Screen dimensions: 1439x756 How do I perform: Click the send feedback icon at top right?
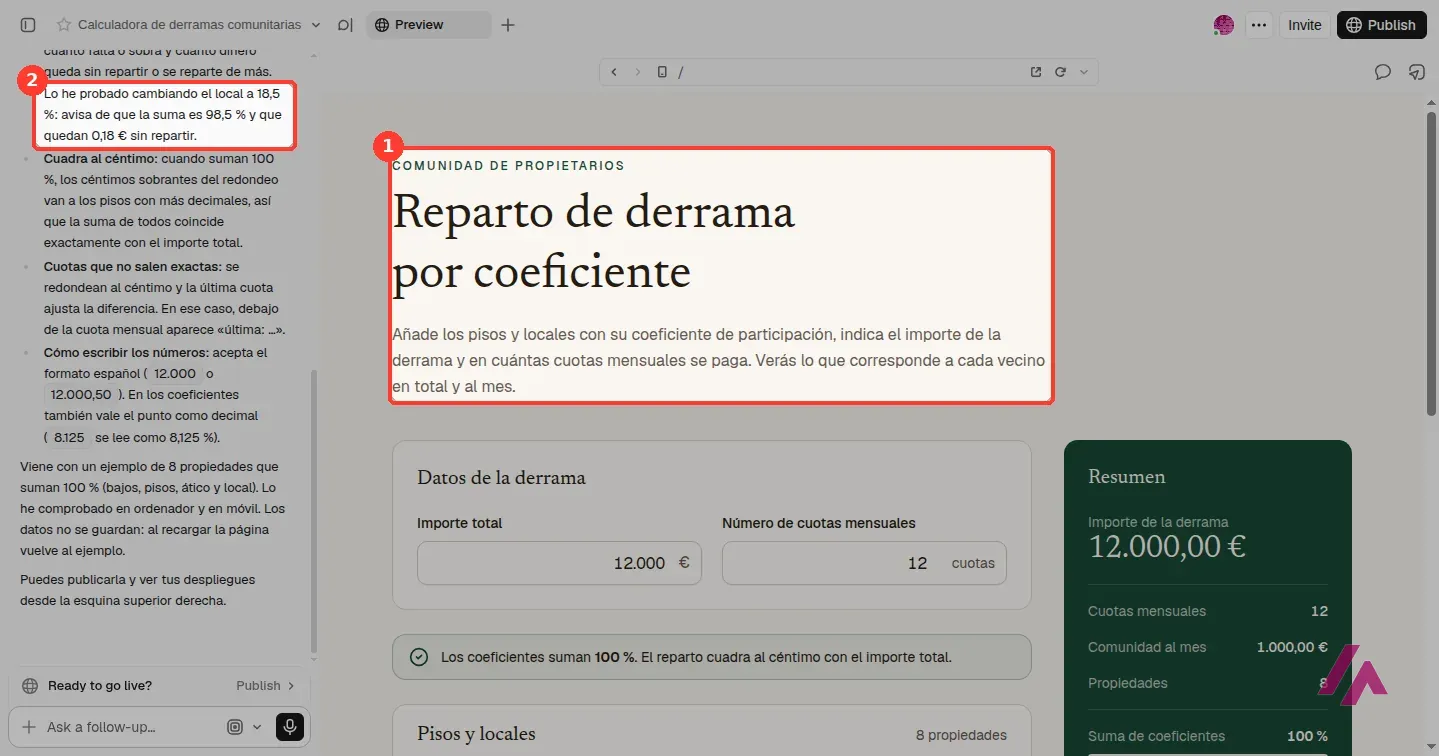[x=1416, y=72]
